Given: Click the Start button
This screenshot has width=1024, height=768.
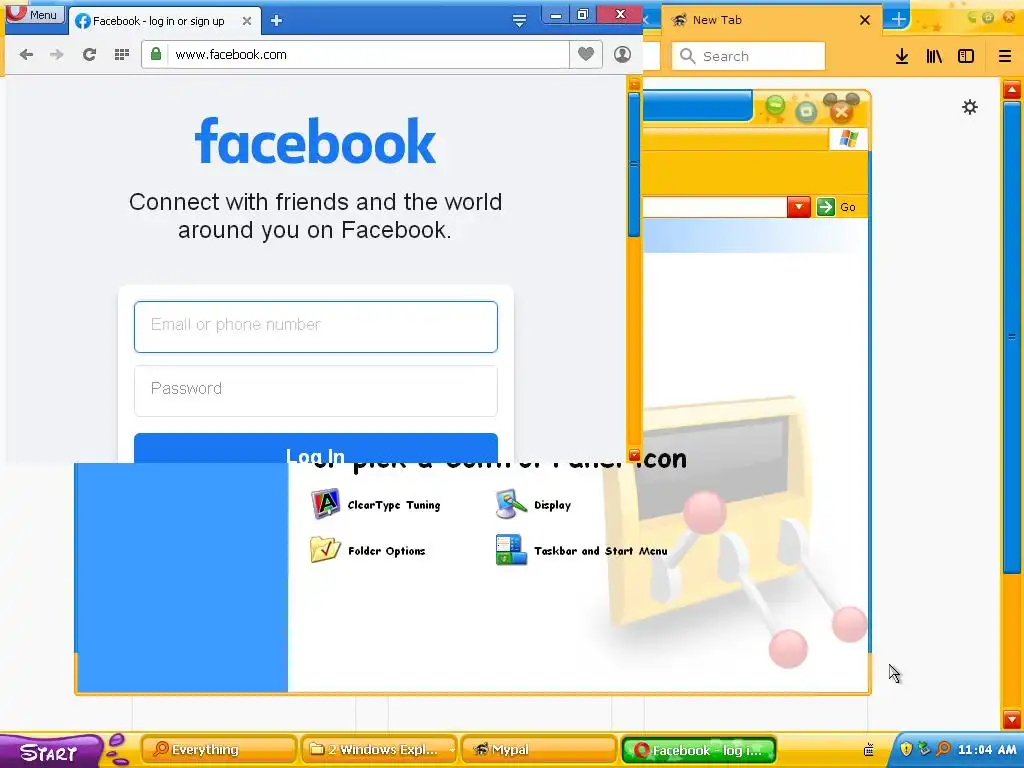Looking at the screenshot, I should pos(50,752).
